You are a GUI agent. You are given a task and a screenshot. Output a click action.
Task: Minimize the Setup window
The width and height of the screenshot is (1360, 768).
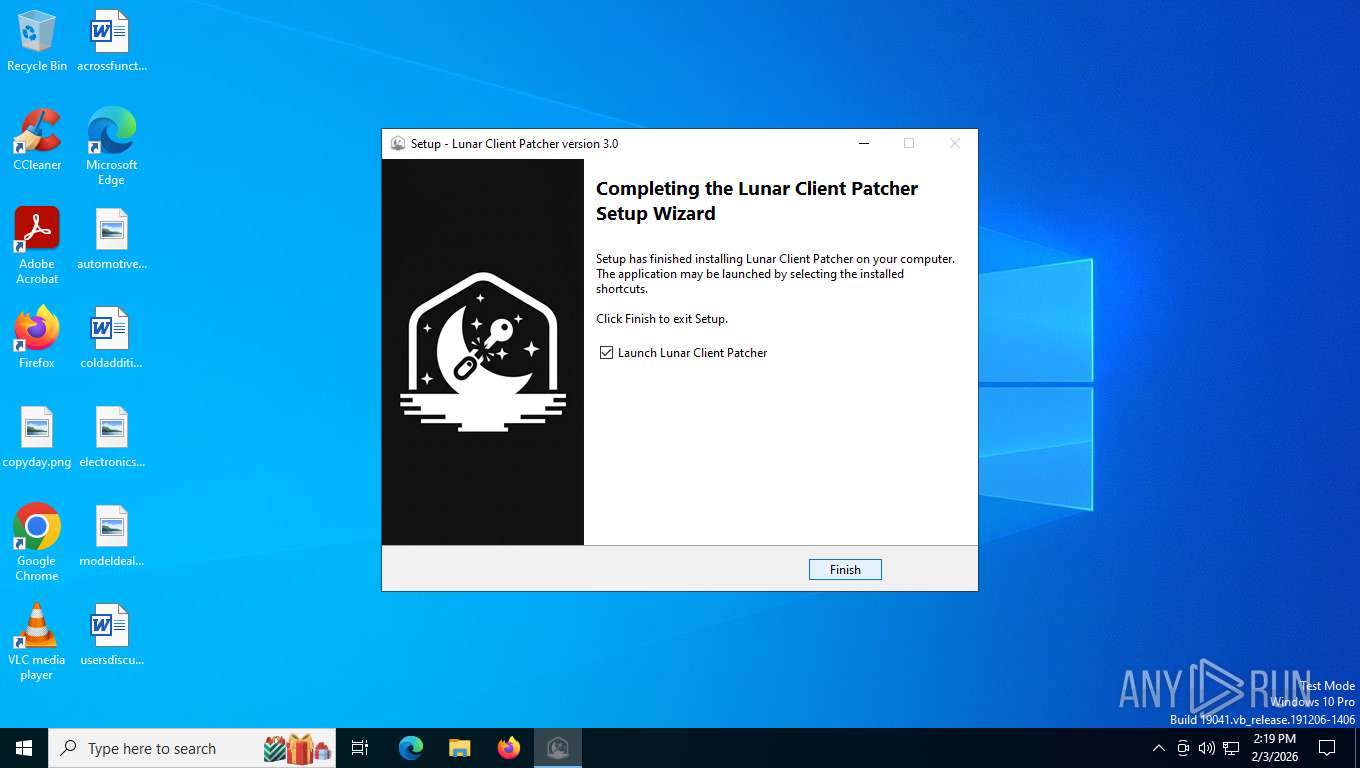863,144
